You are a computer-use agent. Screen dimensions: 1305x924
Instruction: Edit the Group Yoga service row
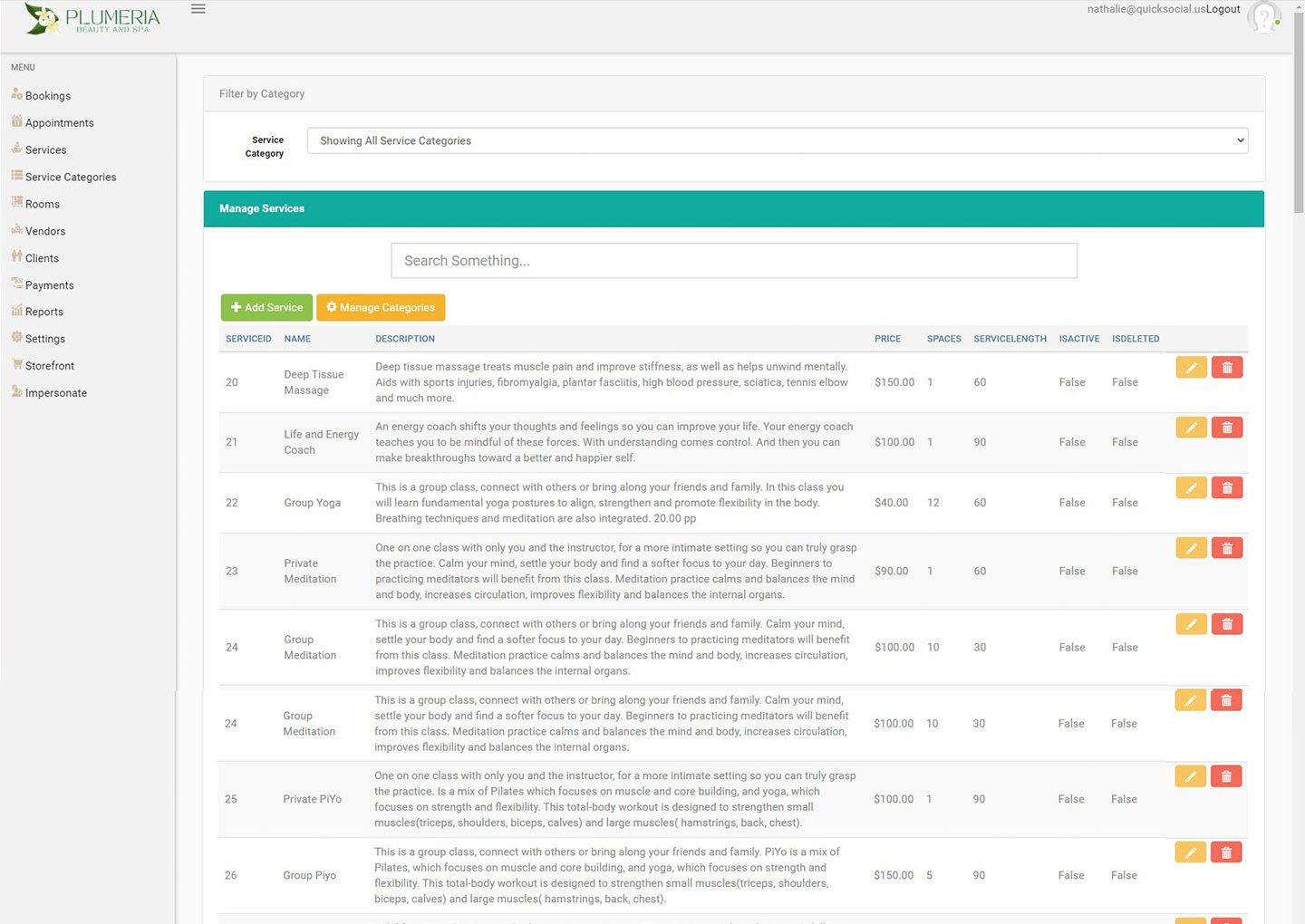[1191, 488]
